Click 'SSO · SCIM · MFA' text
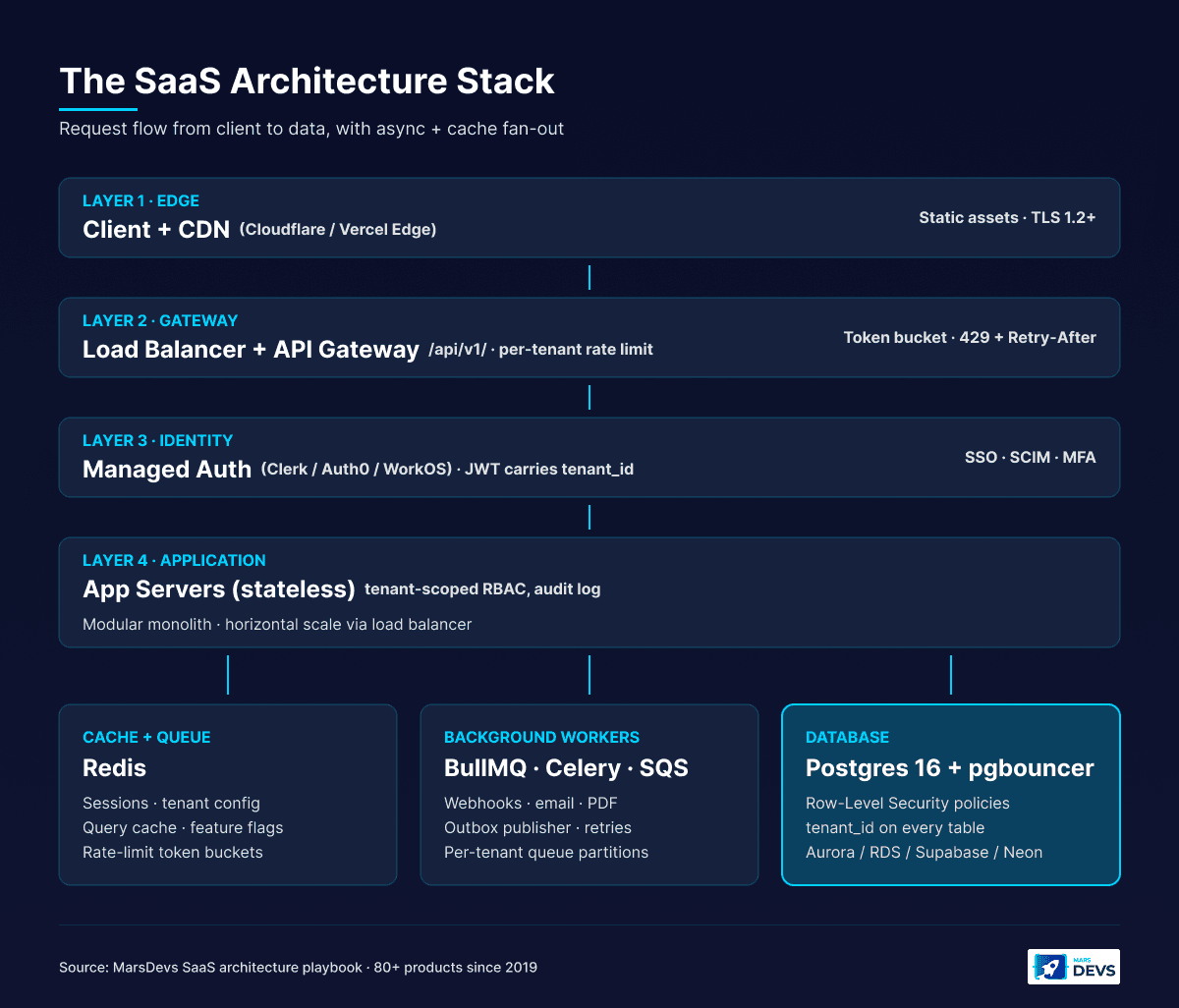1179x1008 pixels. 1031,457
